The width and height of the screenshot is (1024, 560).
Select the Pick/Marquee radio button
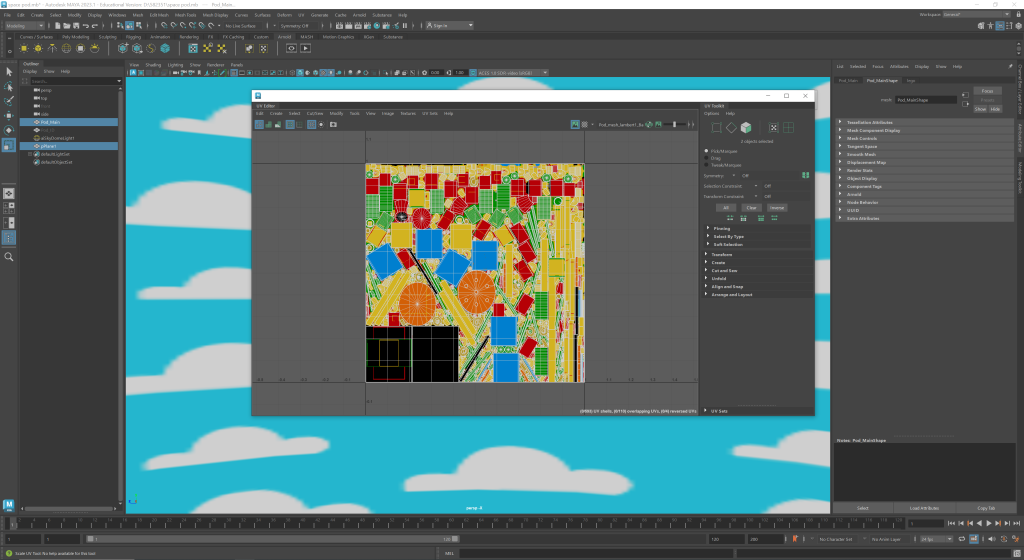[707, 151]
